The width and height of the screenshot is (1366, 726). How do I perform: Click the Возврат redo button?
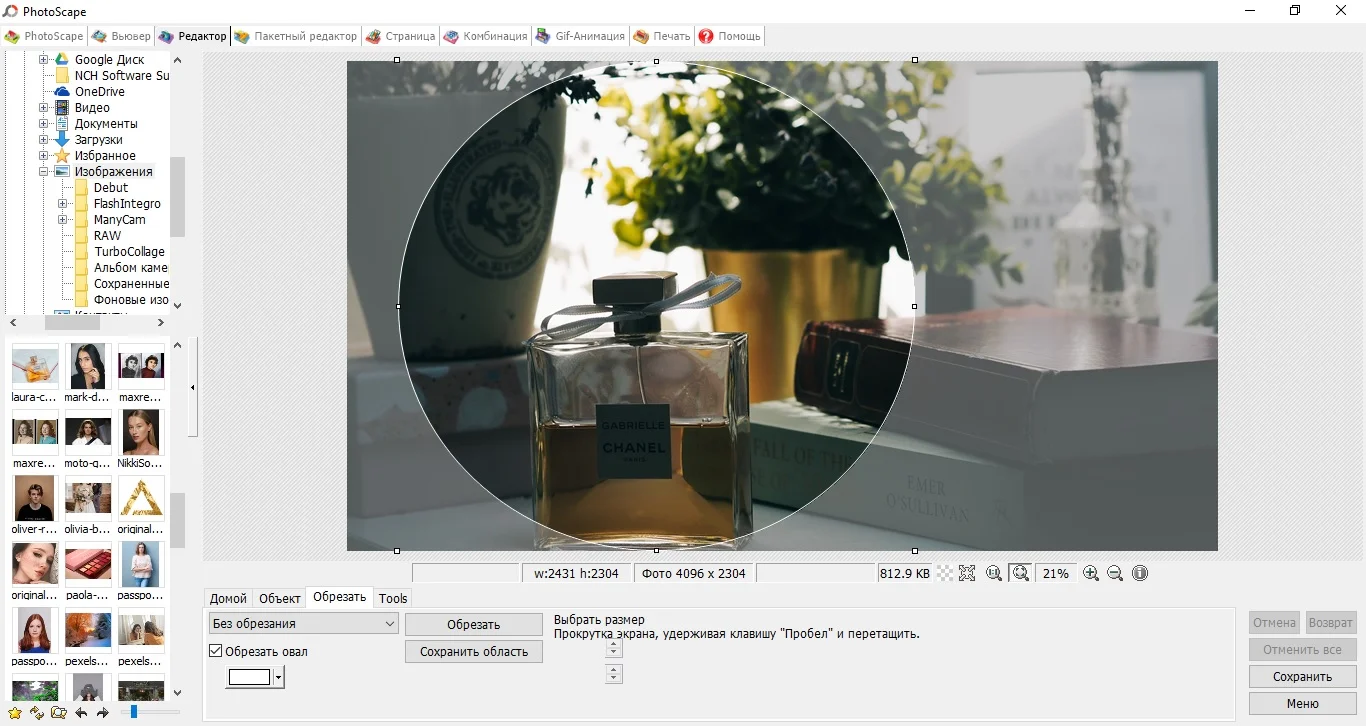click(x=1330, y=622)
